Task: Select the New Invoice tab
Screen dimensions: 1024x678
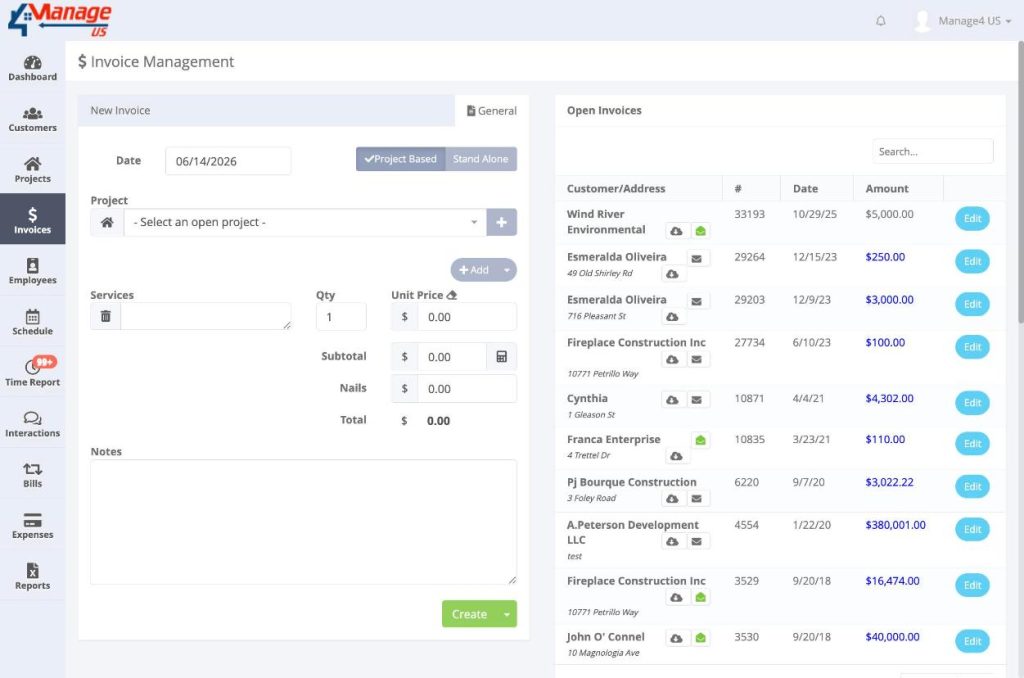Action: tap(120, 110)
